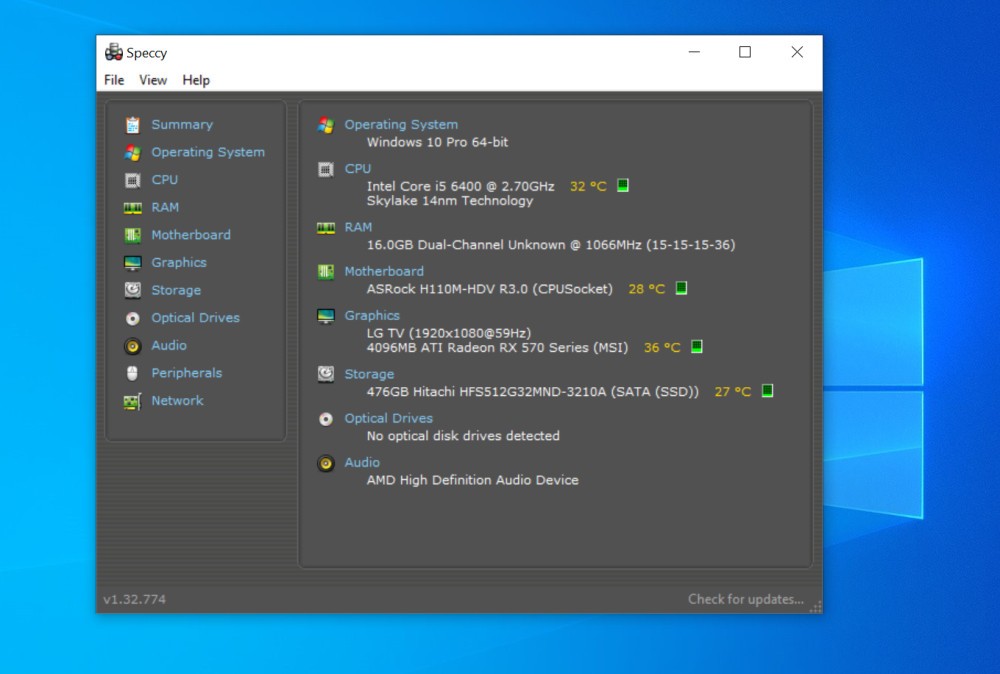The height and width of the screenshot is (674, 1000).
Task: Click the CPU heading in summary pane
Action: [358, 169]
